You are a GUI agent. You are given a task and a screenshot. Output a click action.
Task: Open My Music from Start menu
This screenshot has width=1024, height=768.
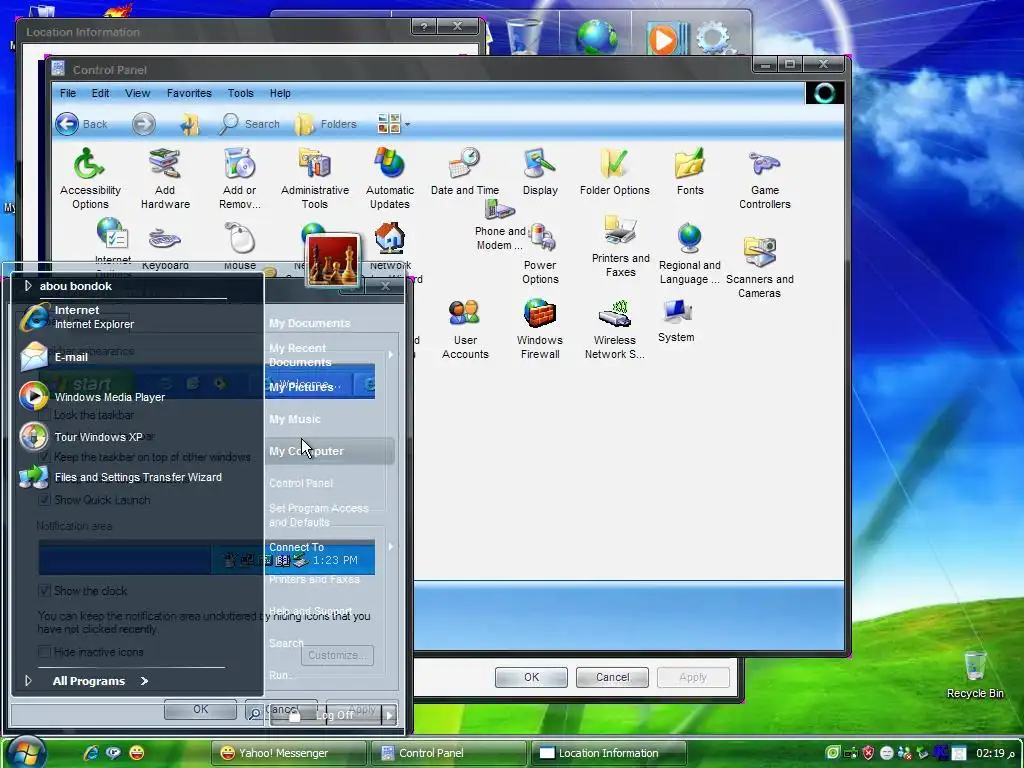tap(295, 419)
